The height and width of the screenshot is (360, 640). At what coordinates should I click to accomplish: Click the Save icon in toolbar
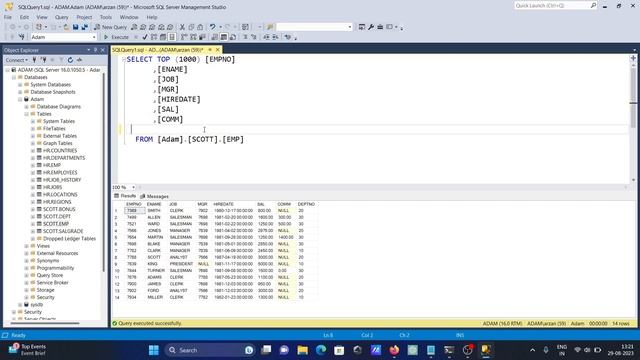[76, 27]
